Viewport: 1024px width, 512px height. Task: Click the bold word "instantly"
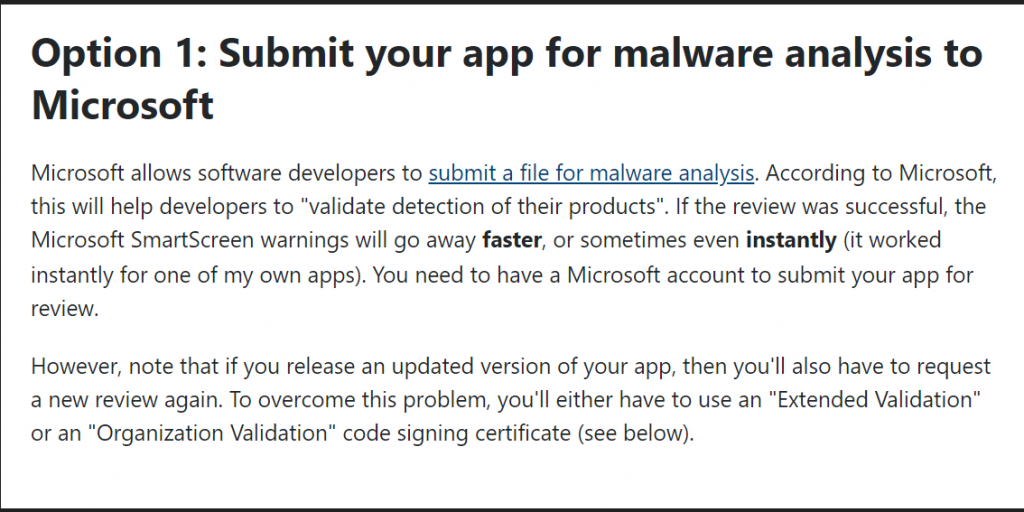[x=791, y=241]
